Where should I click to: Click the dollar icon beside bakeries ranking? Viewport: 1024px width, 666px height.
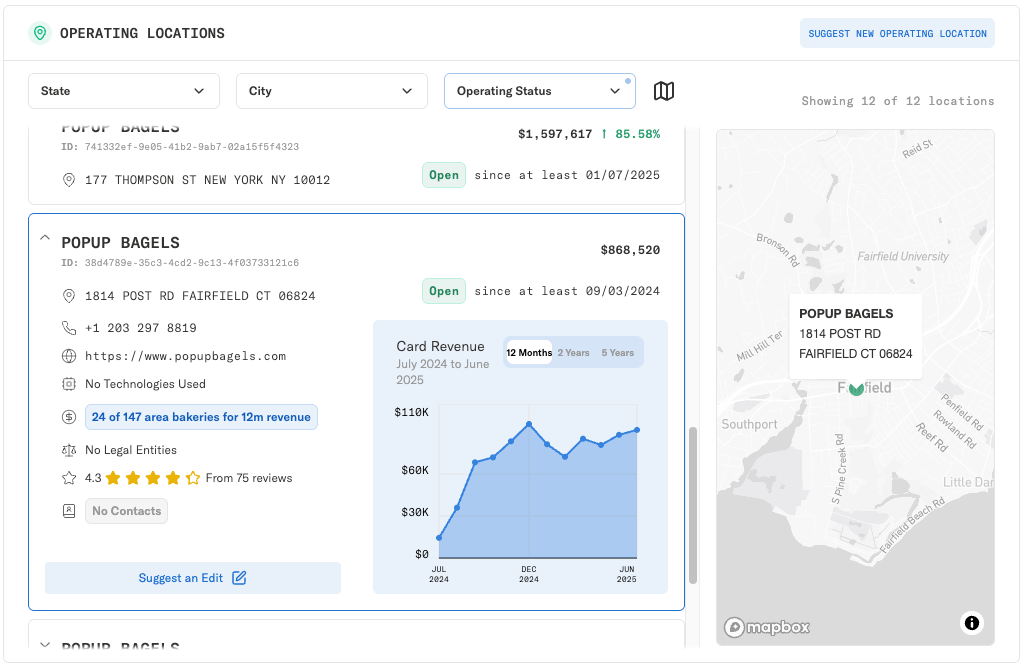[x=69, y=417]
